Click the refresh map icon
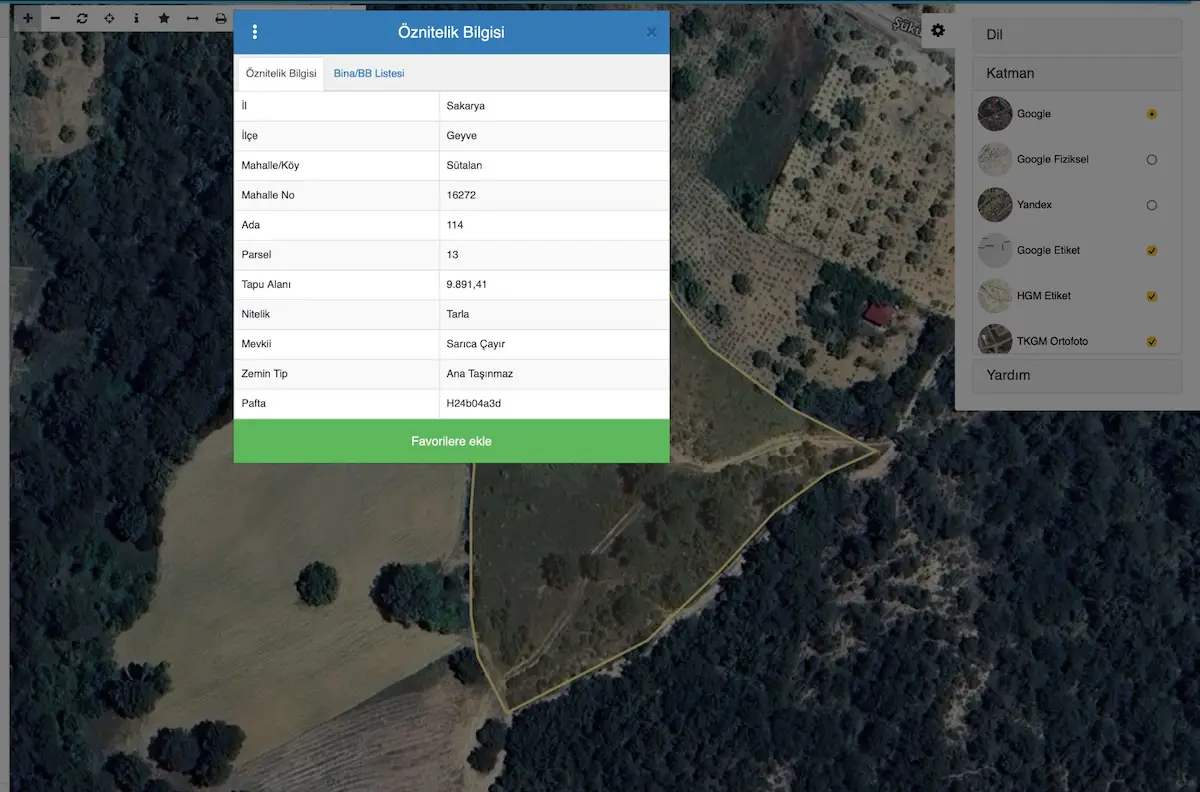 82,18
